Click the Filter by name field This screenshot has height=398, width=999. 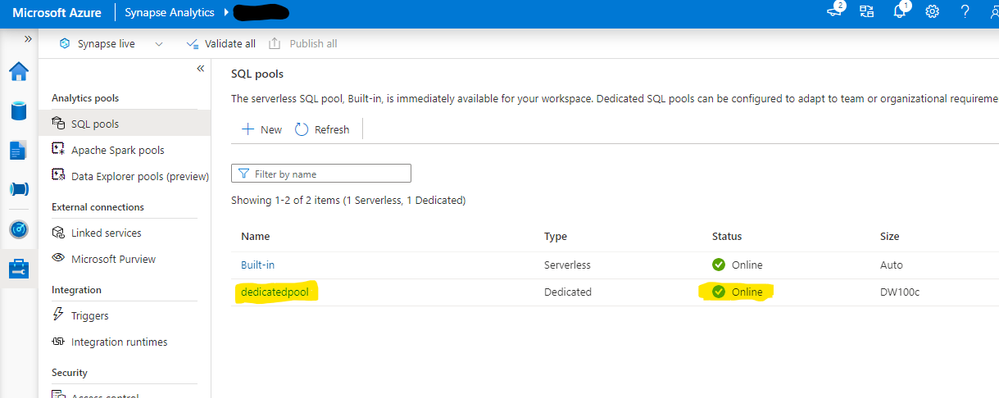click(x=321, y=174)
